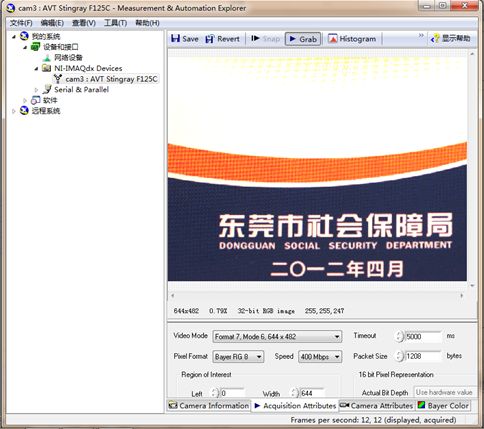
Task: Collapse the NI-IMAQdx Devices node
Action: (36, 68)
